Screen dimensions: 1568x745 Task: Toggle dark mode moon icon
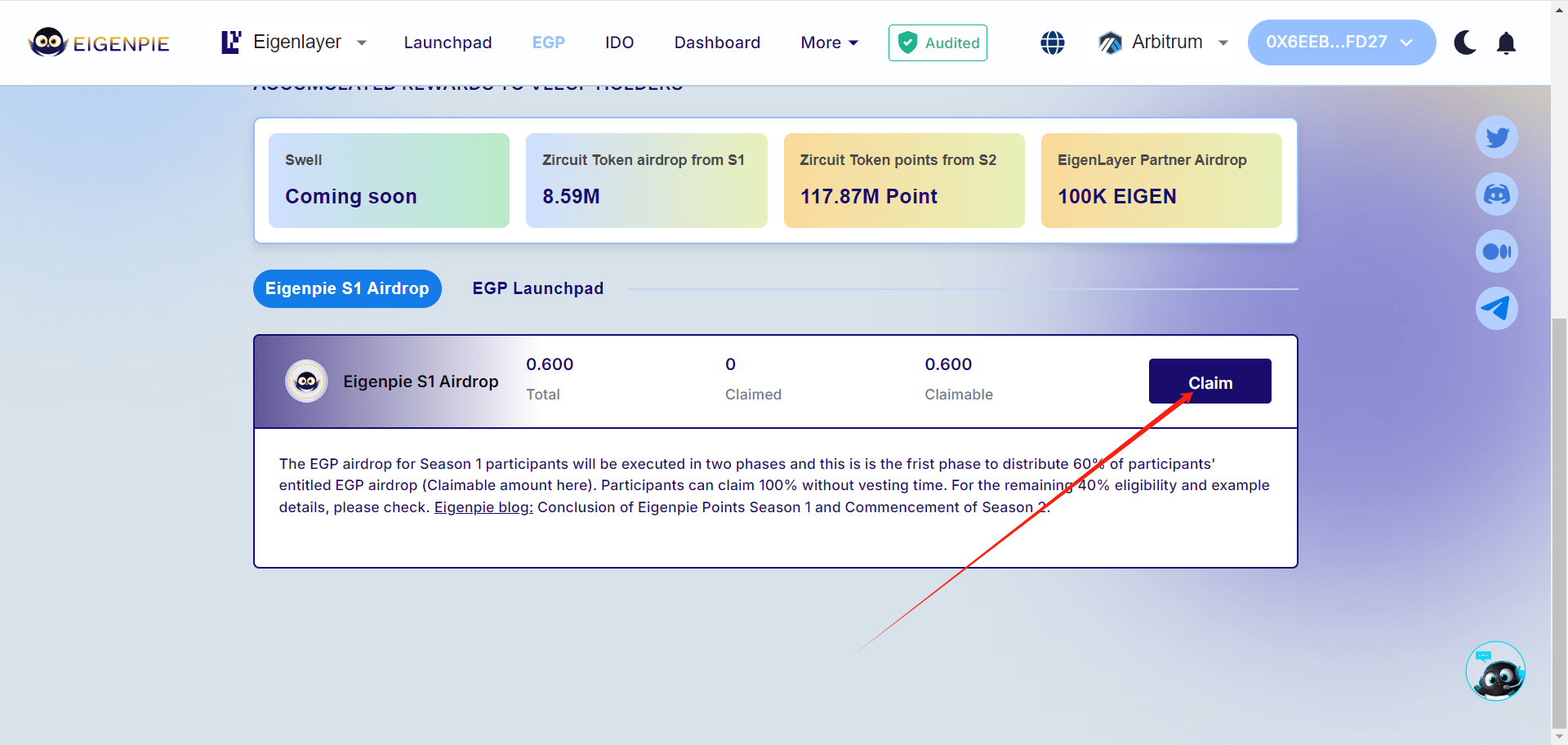coord(1465,42)
